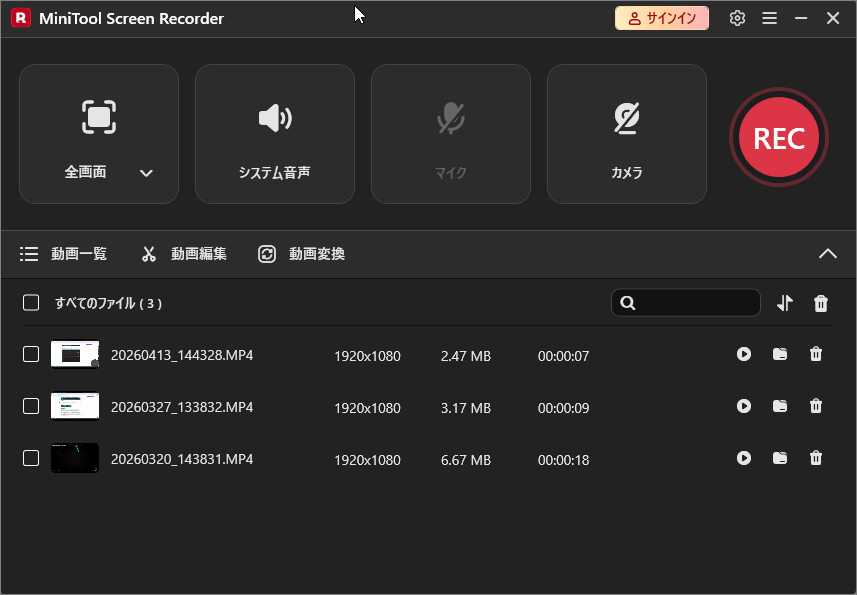Enable the マイク microphone

point(450,133)
